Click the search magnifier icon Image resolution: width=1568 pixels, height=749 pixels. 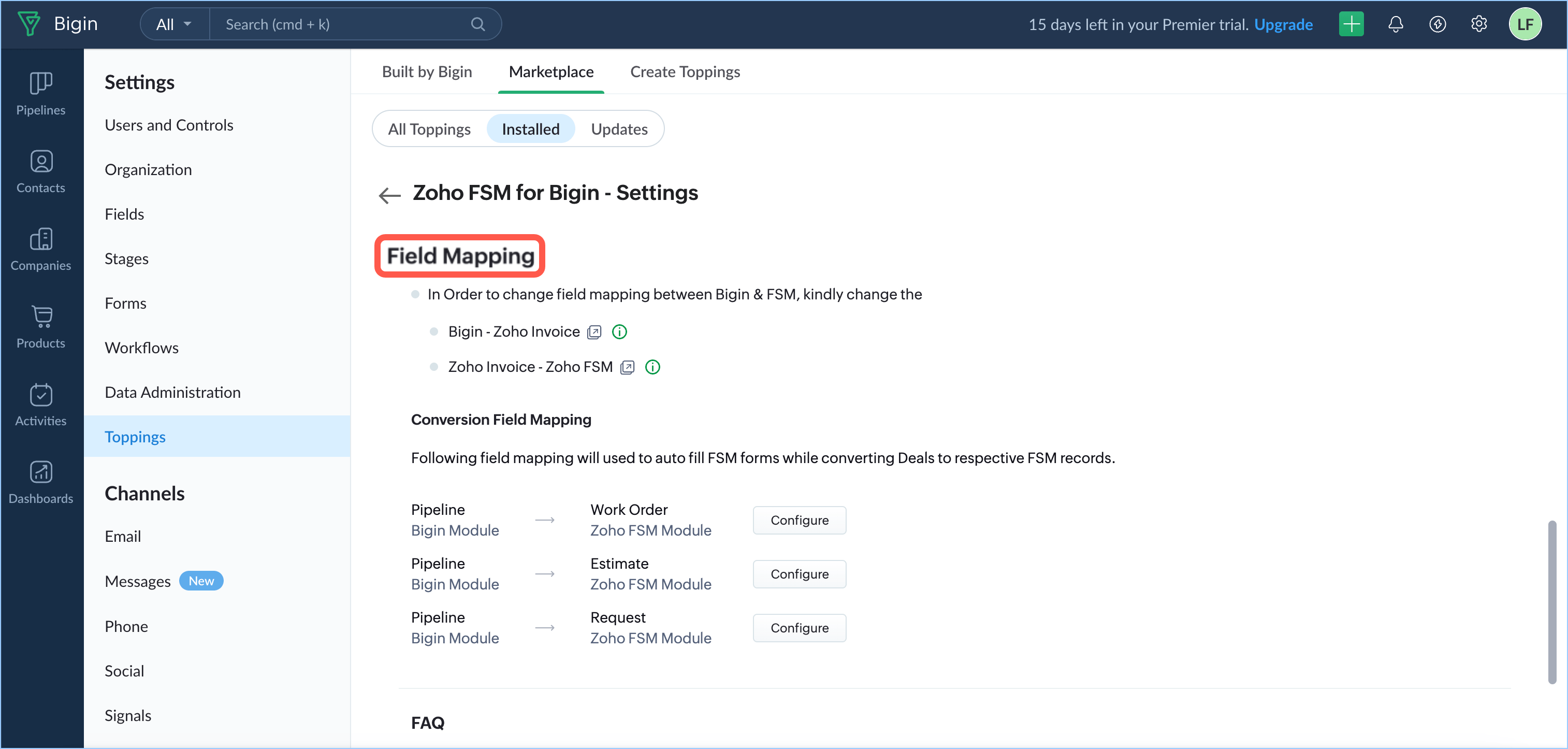tap(478, 24)
